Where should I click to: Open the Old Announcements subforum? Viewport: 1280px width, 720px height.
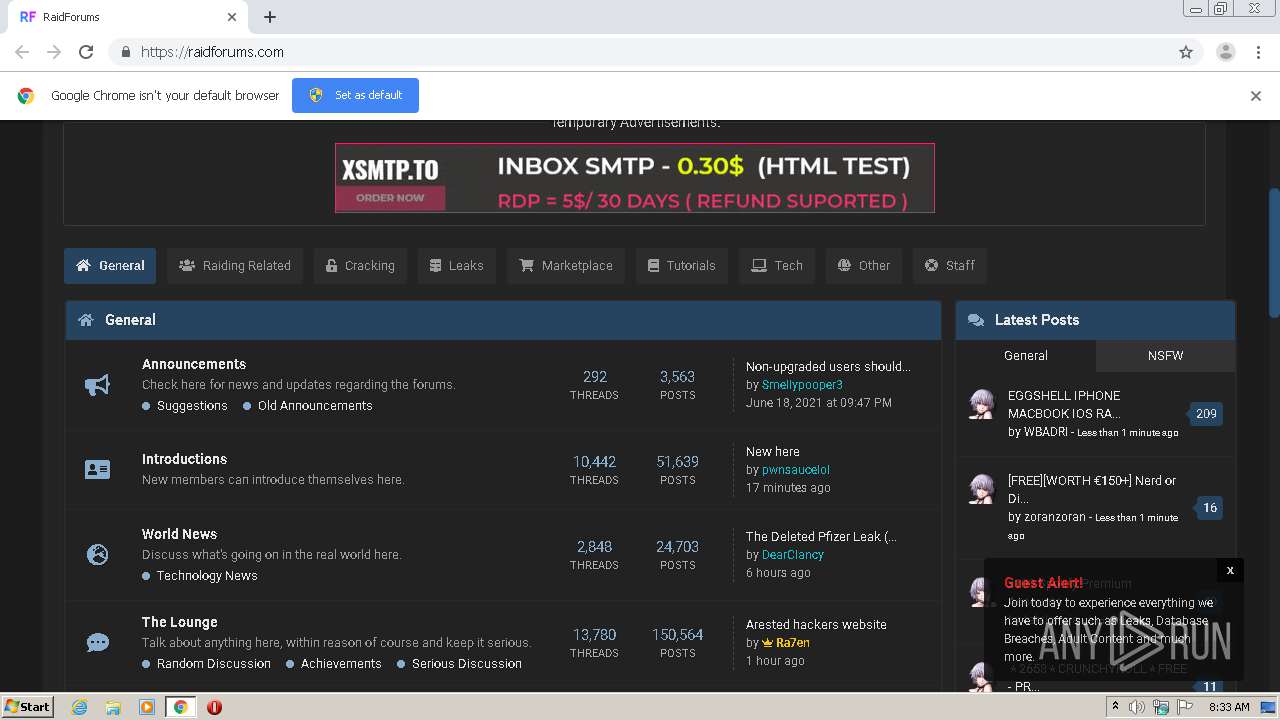[315, 406]
